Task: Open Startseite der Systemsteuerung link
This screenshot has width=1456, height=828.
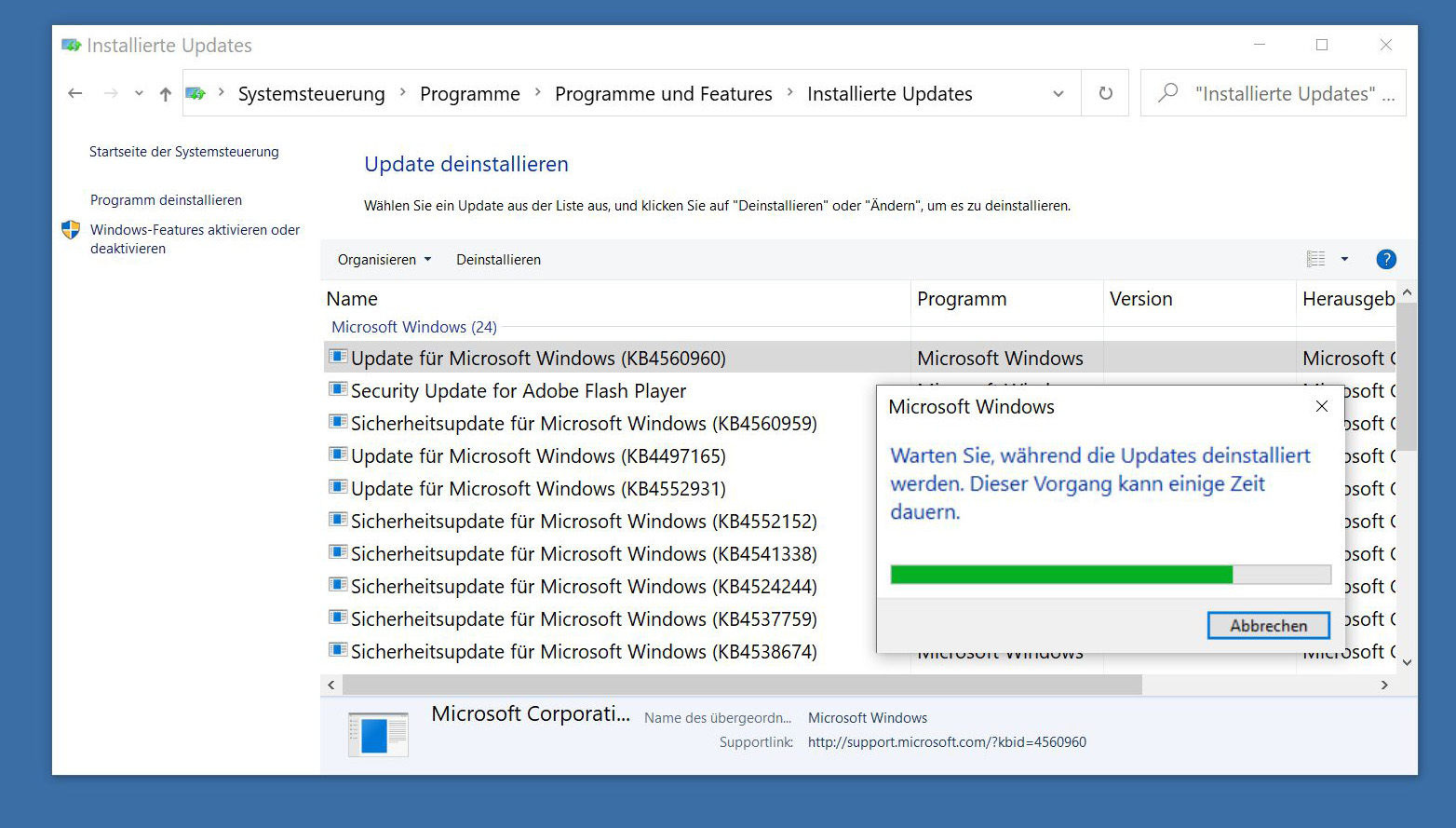Action: pos(184,152)
